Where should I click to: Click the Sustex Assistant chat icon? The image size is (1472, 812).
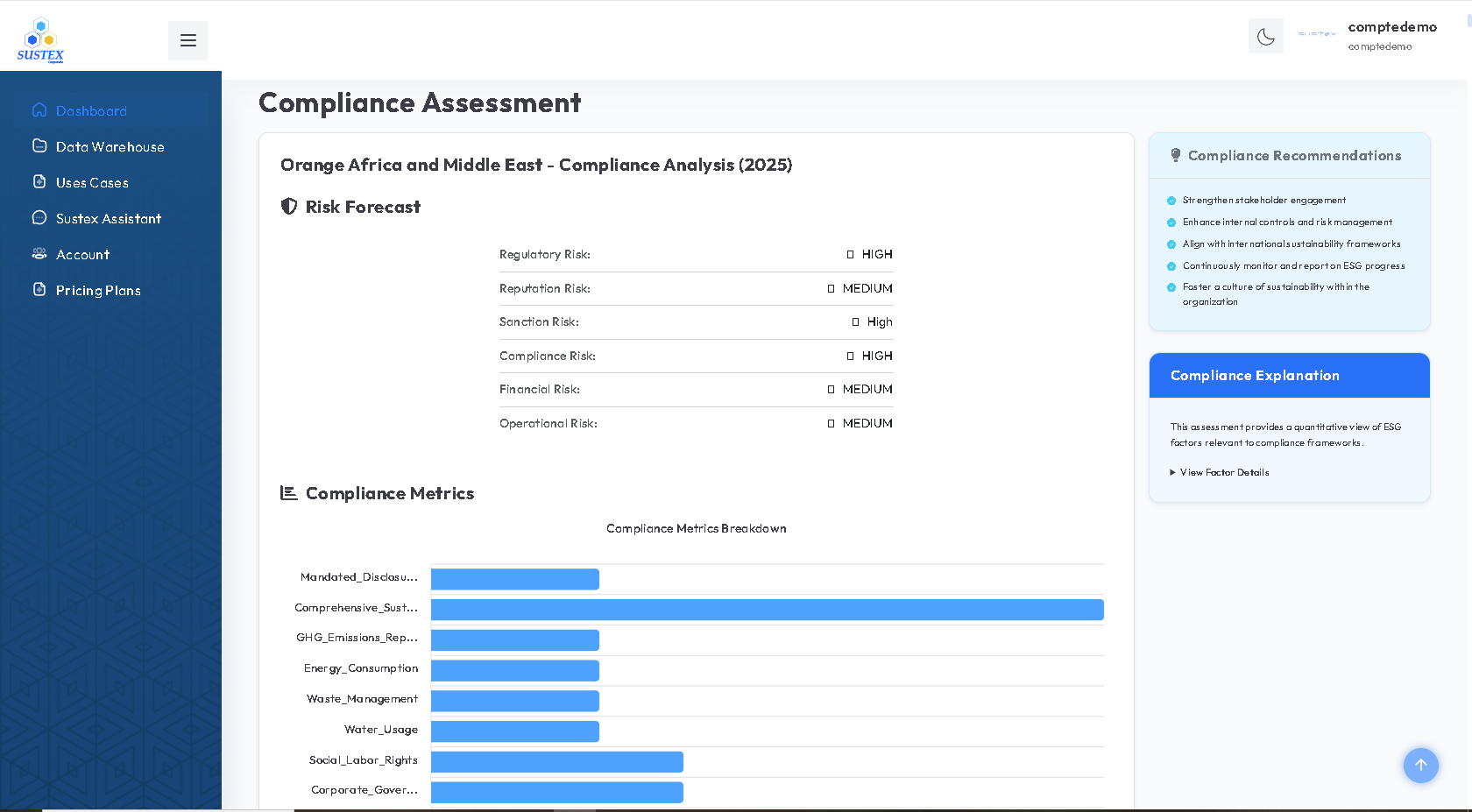(39, 217)
